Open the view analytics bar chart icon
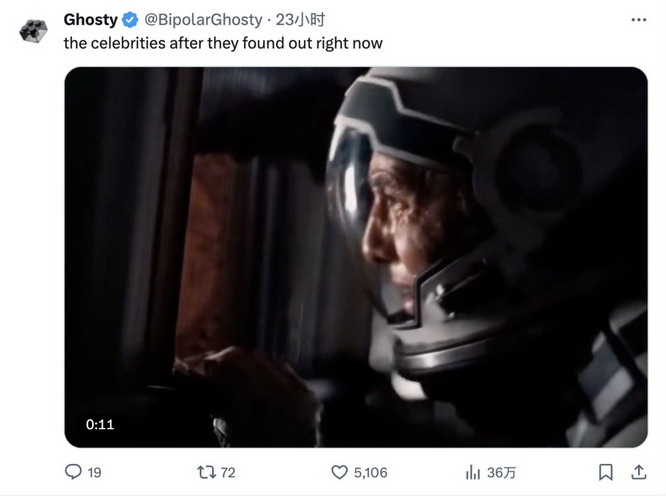 click(x=473, y=472)
